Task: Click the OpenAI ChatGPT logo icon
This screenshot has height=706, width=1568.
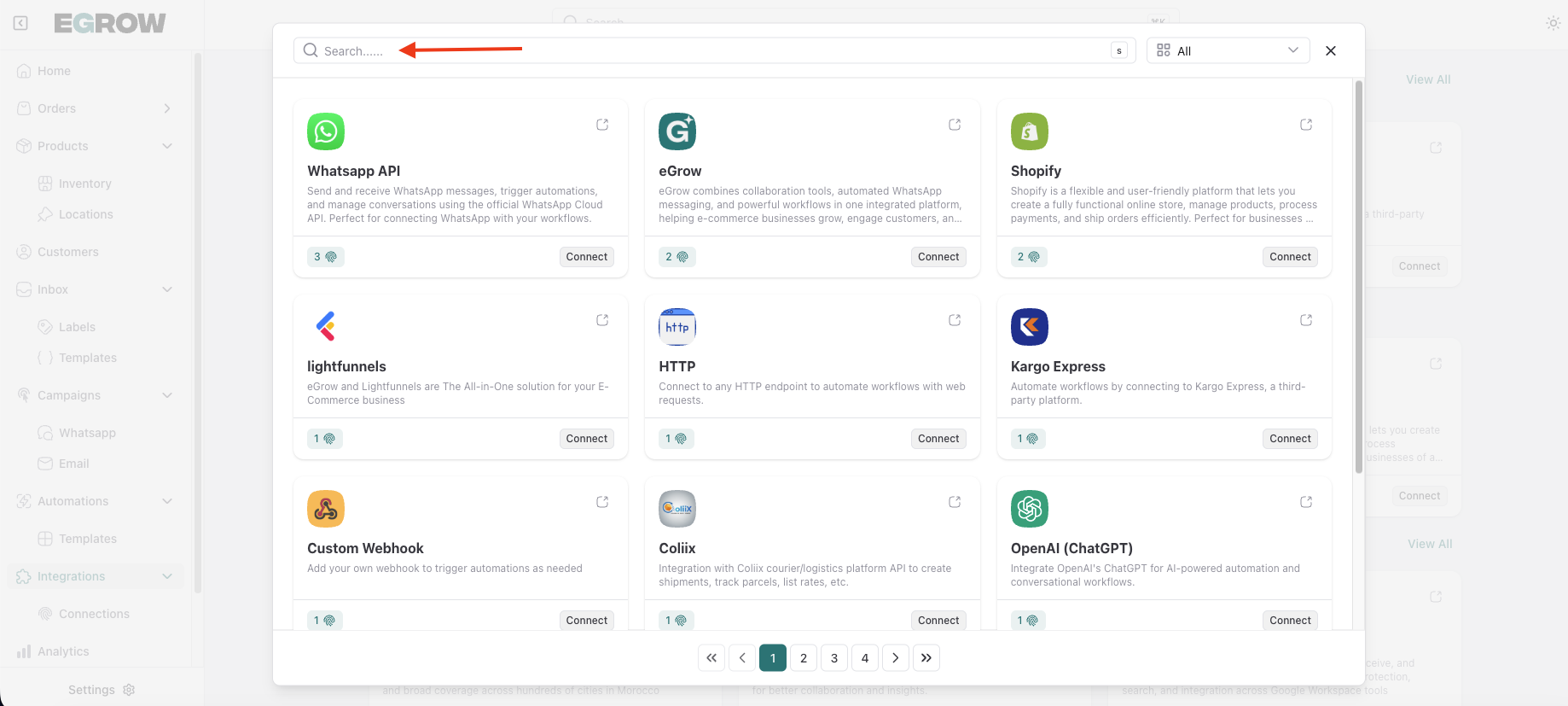Action: click(1029, 509)
